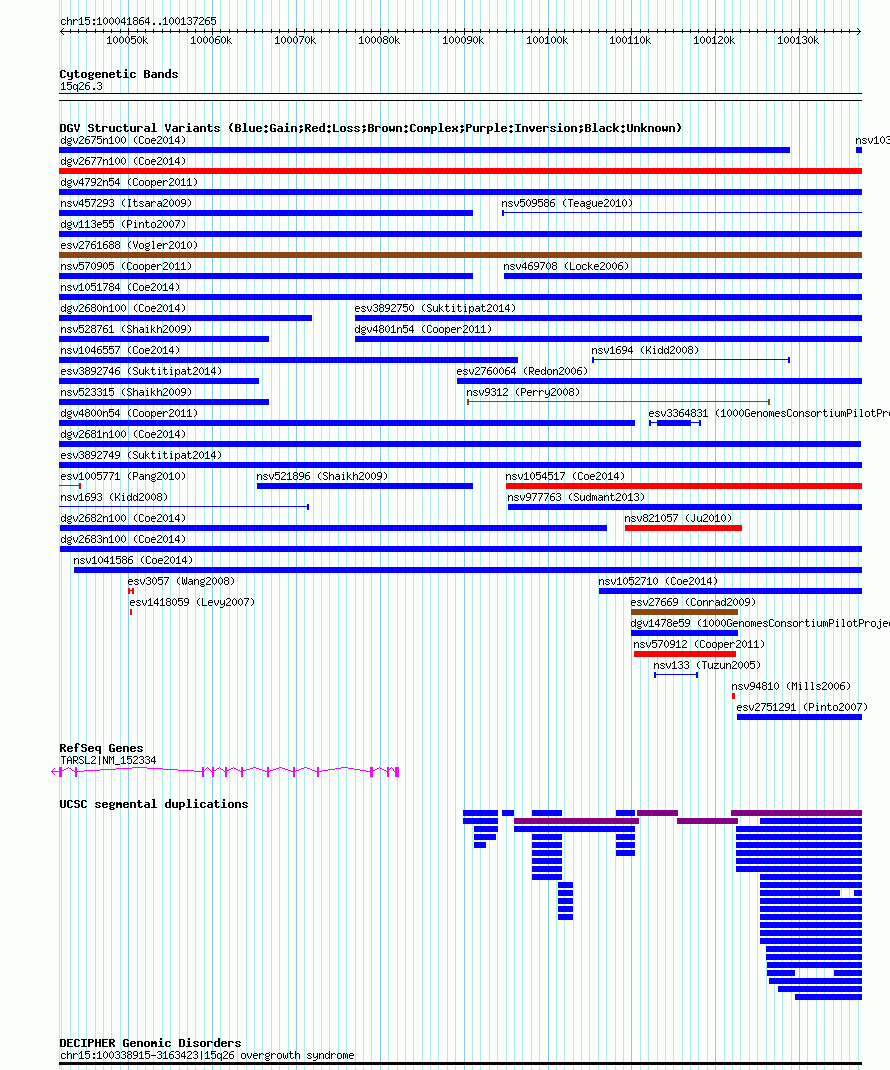
Task: Click the DGV Structural Variants track title
Action: tap(371, 128)
